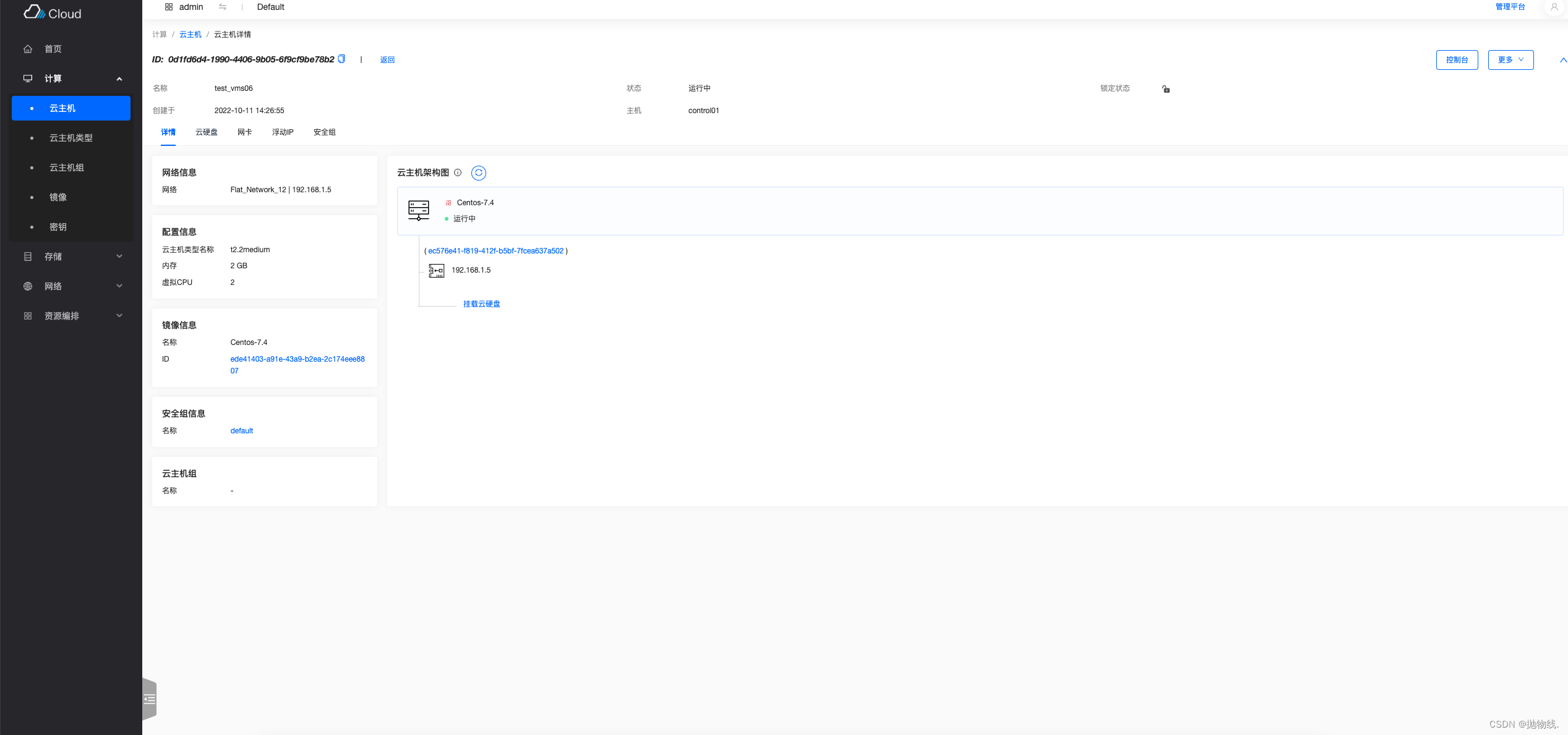Open the 更多 dropdown menu
This screenshot has height=735, width=1568.
(1510, 60)
